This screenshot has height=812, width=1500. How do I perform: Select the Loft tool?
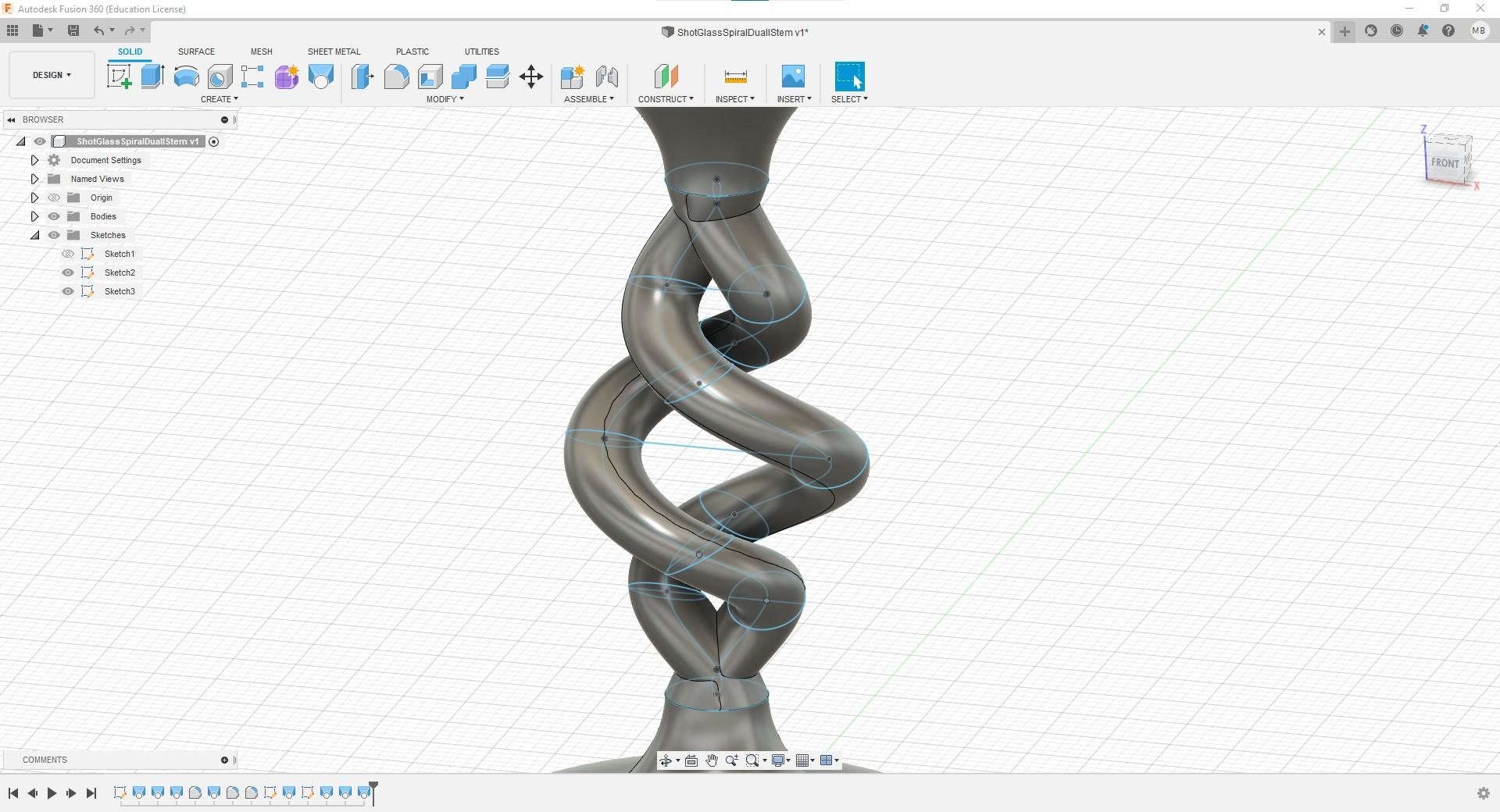pos(320,77)
